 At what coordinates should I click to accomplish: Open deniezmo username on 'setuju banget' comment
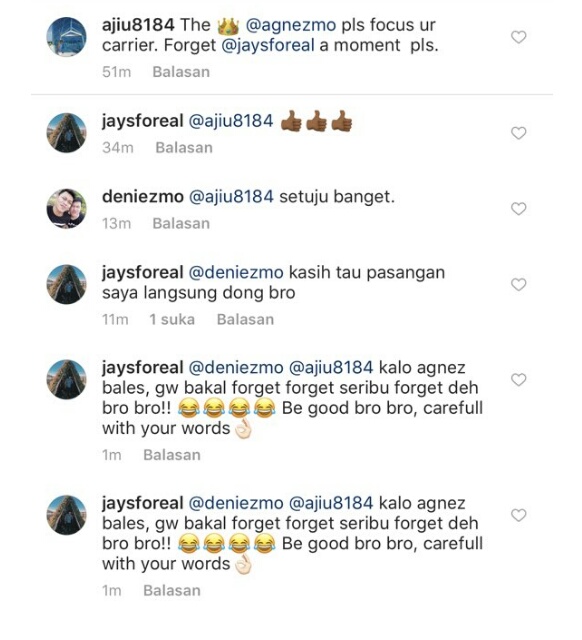coord(142,197)
